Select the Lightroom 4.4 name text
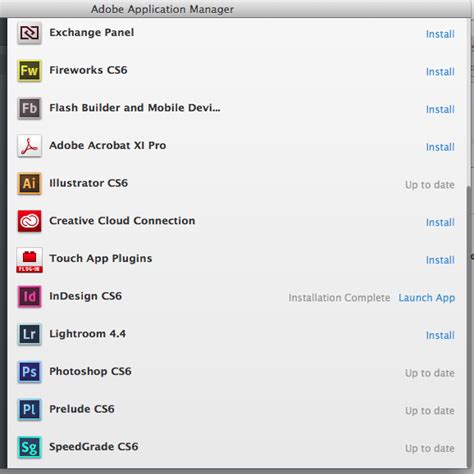The height and width of the screenshot is (474, 474). coord(88,334)
